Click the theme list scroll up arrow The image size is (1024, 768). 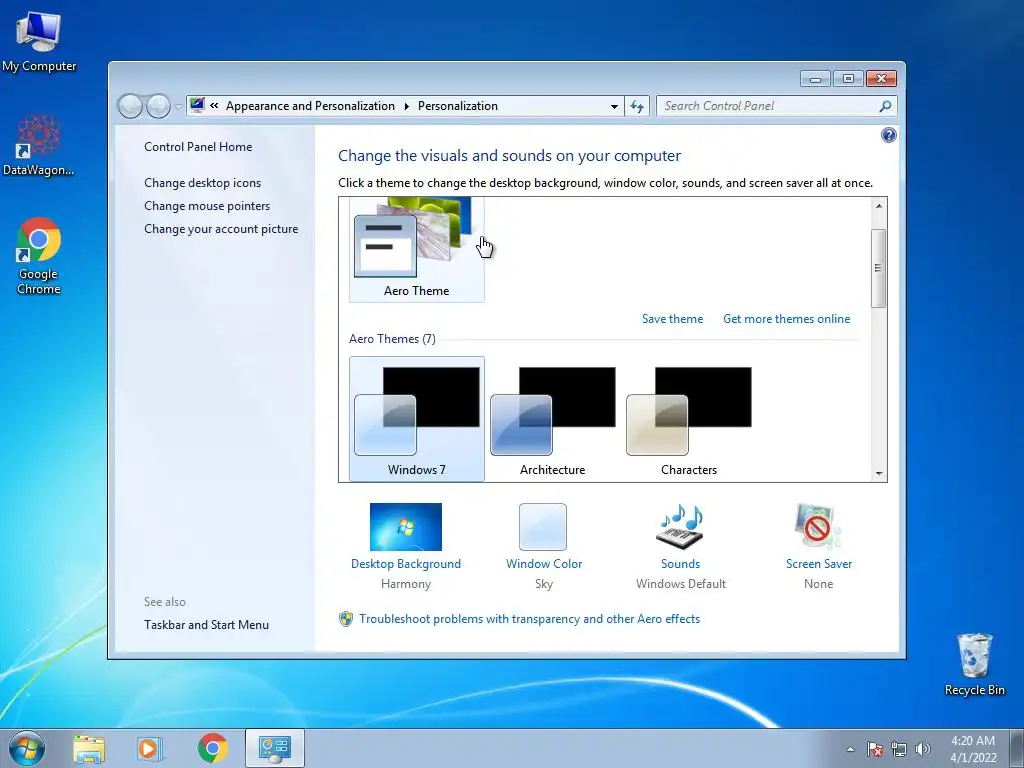pos(879,206)
